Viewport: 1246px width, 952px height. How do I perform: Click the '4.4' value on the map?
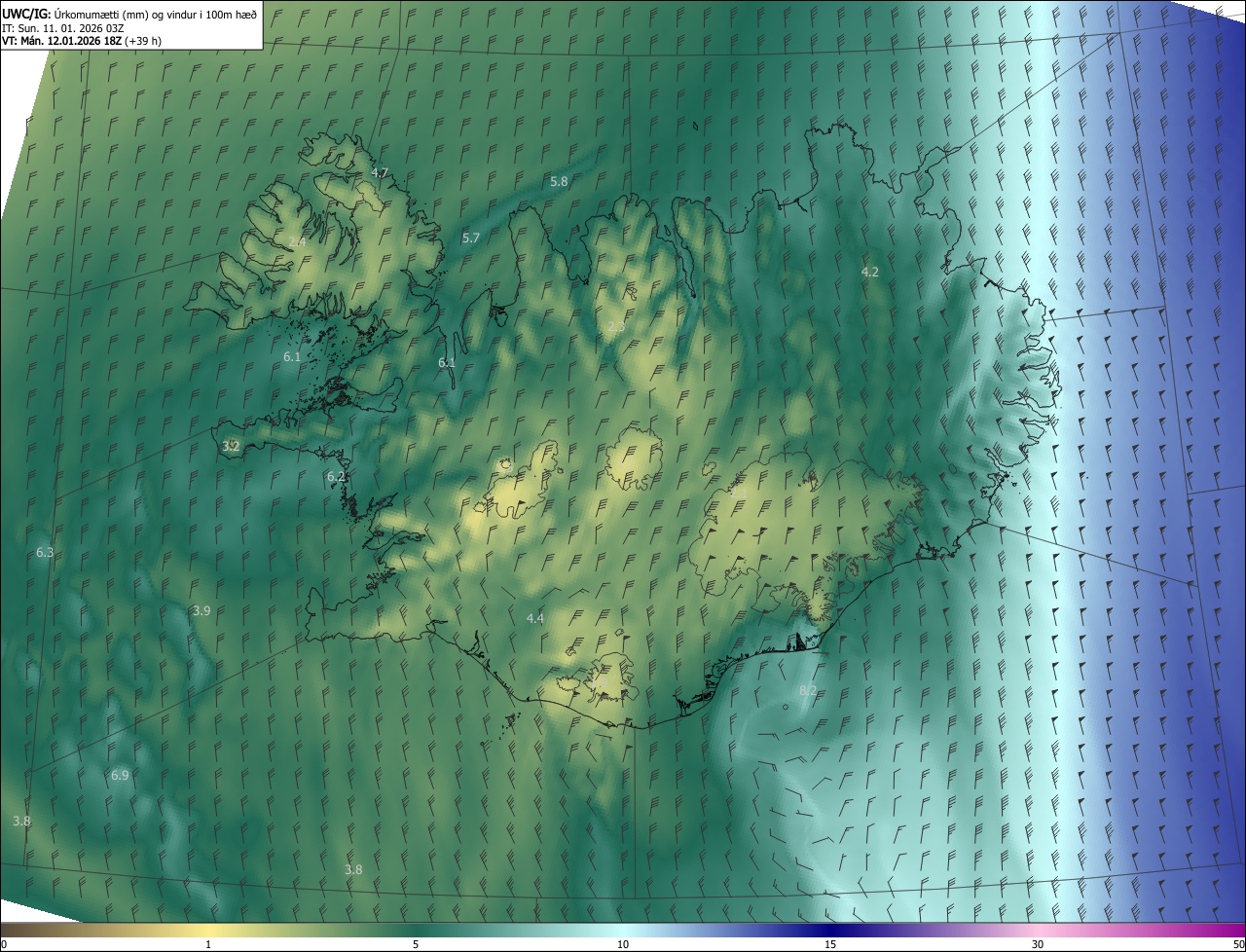(535, 618)
